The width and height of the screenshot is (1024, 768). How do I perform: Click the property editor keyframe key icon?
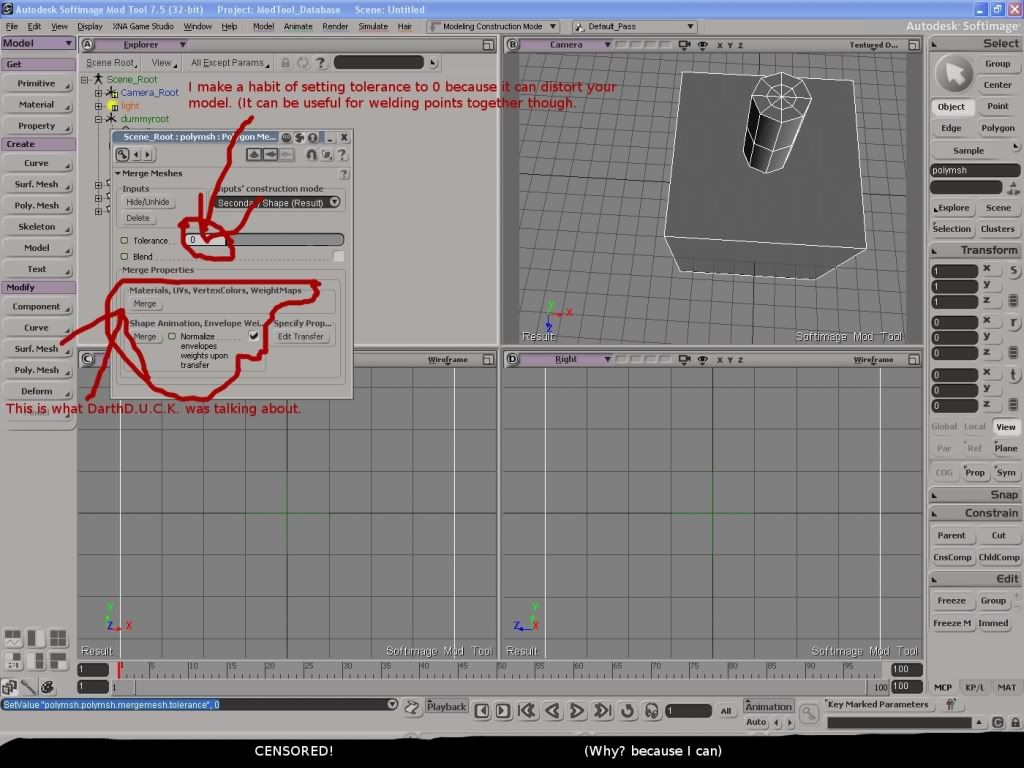[122, 155]
